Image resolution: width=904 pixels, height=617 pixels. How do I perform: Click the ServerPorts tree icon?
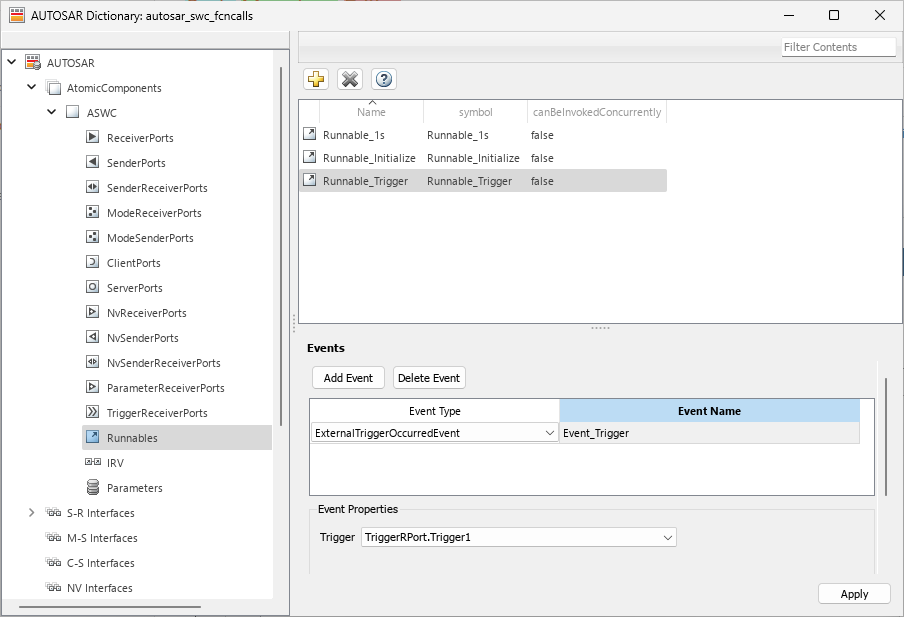click(92, 287)
